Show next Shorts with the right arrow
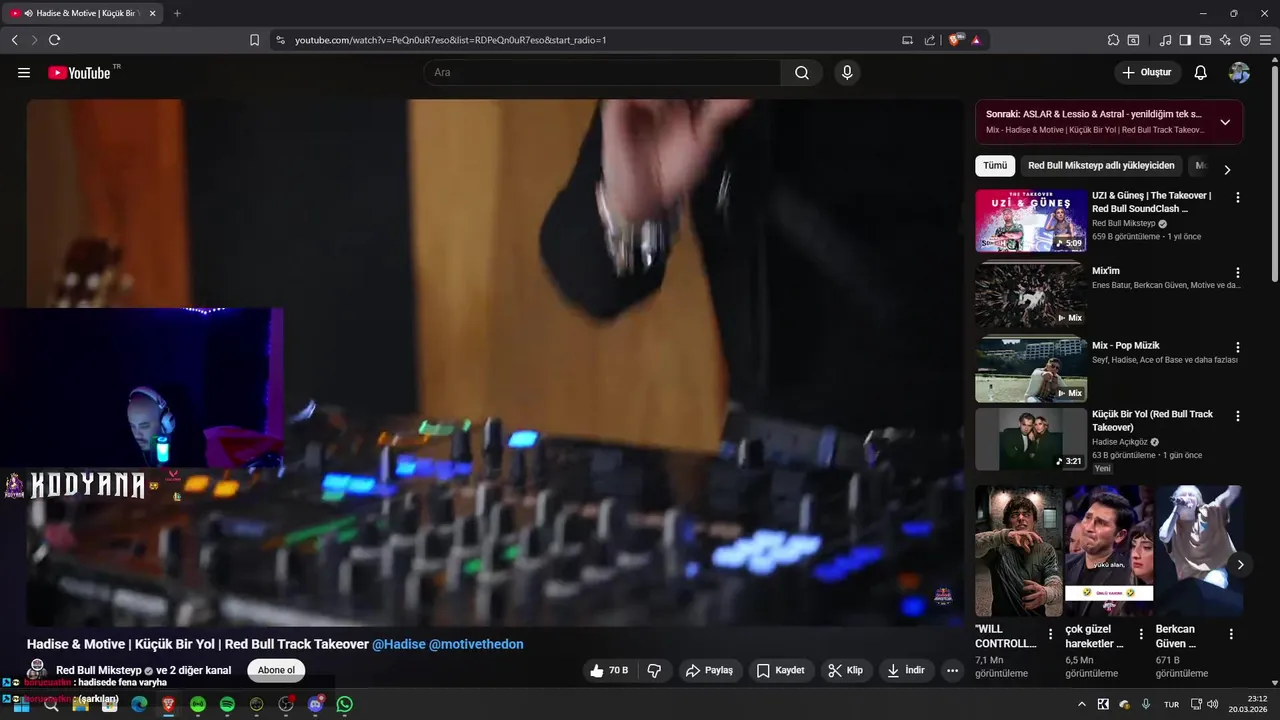Image resolution: width=1280 pixels, height=720 pixels. 1240,565
